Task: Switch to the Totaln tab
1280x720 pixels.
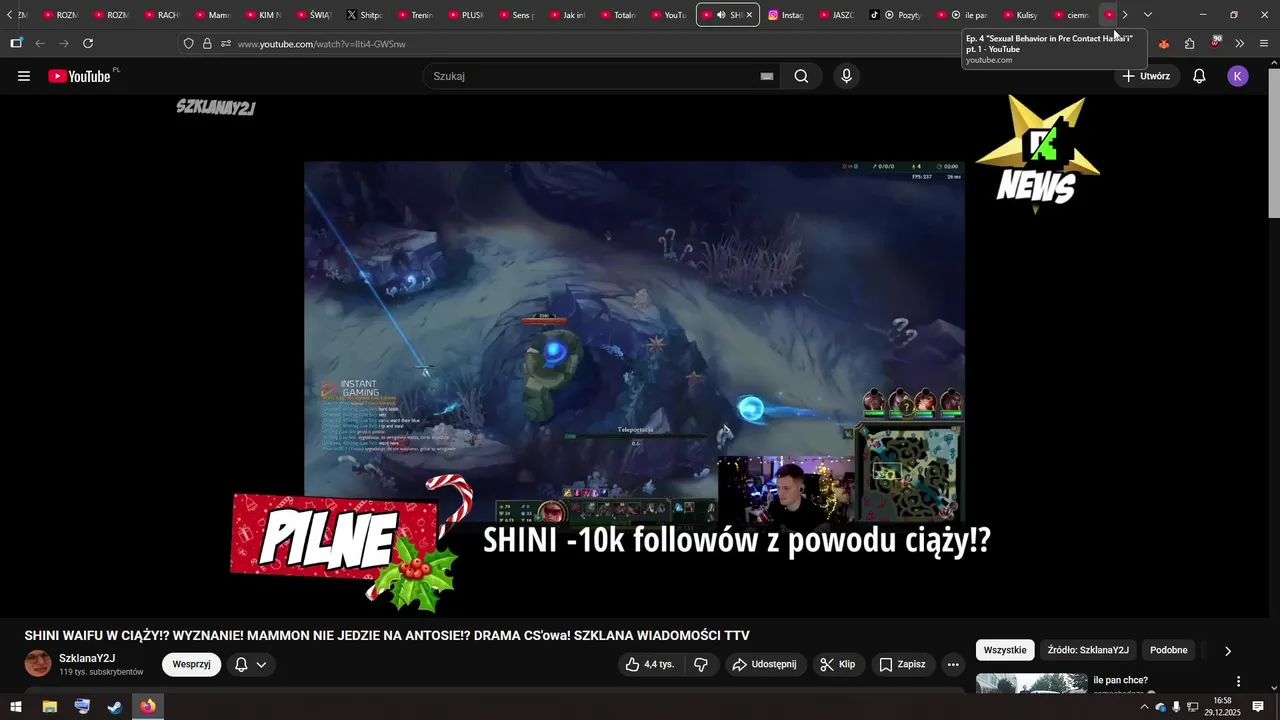Action: tap(617, 15)
